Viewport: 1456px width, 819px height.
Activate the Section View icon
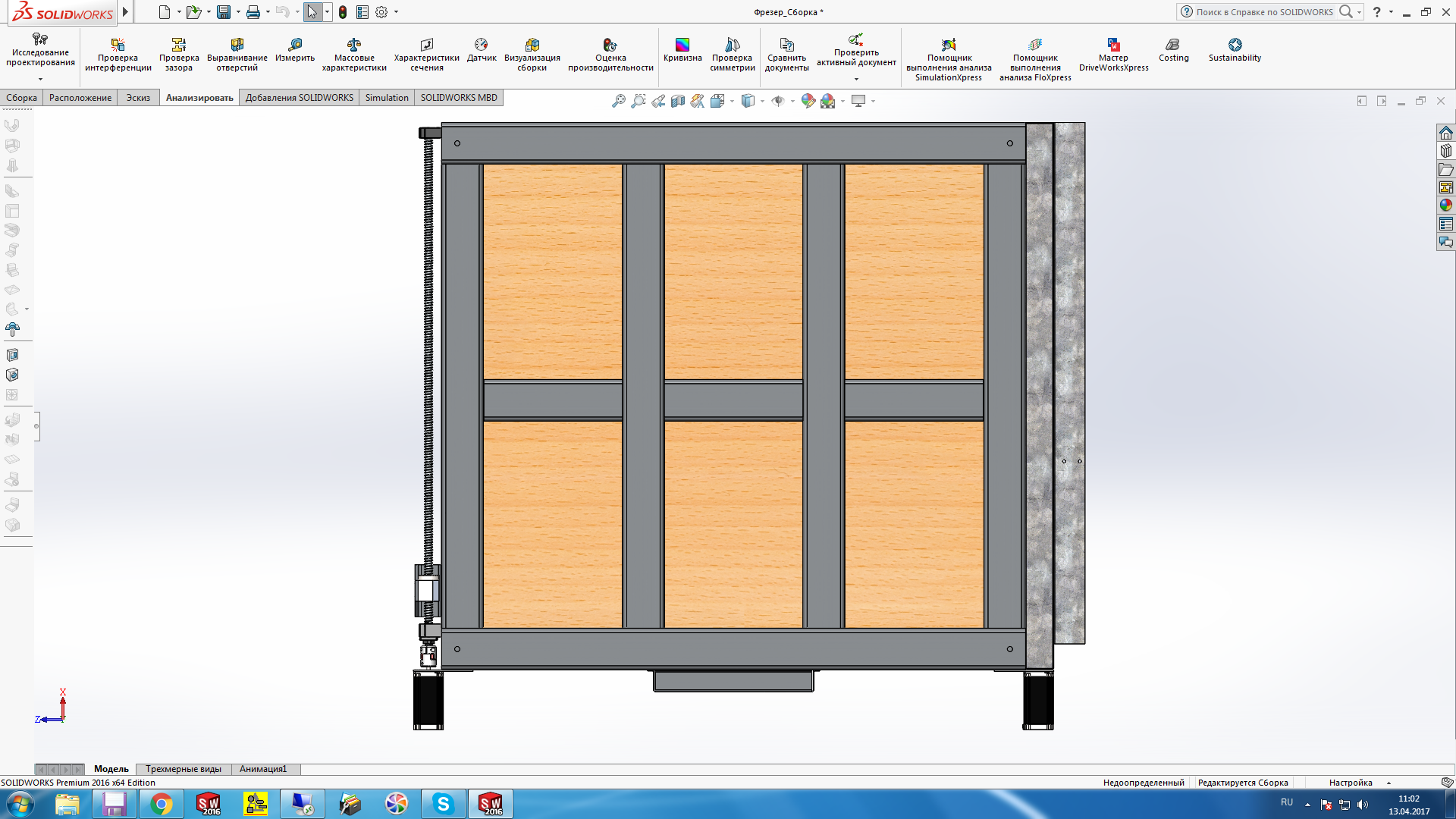click(x=678, y=101)
